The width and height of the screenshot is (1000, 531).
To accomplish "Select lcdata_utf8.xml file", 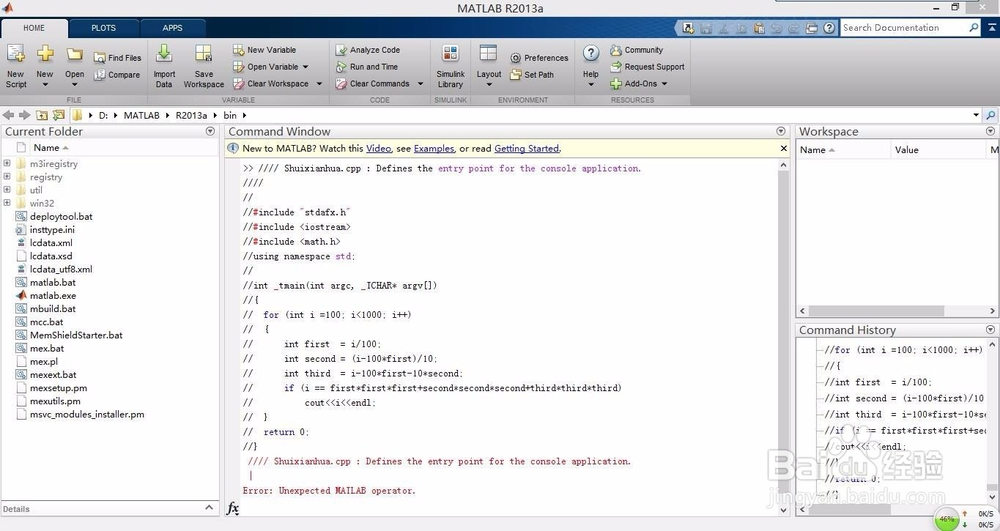I will tap(61, 269).
